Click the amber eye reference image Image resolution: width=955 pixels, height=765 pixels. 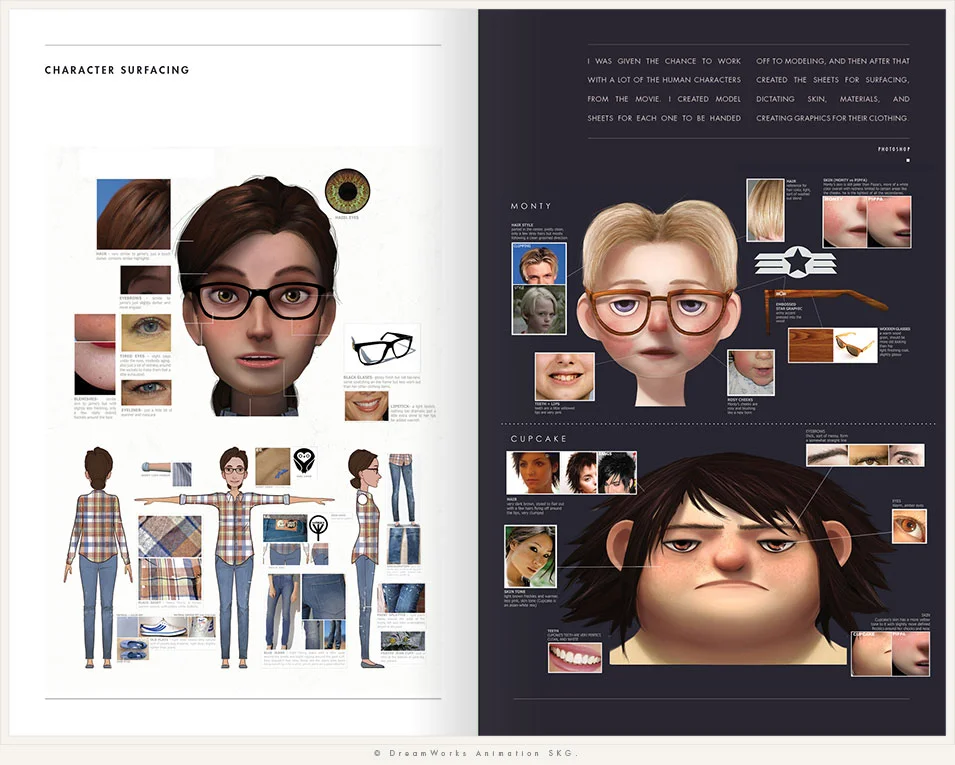(909, 527)
